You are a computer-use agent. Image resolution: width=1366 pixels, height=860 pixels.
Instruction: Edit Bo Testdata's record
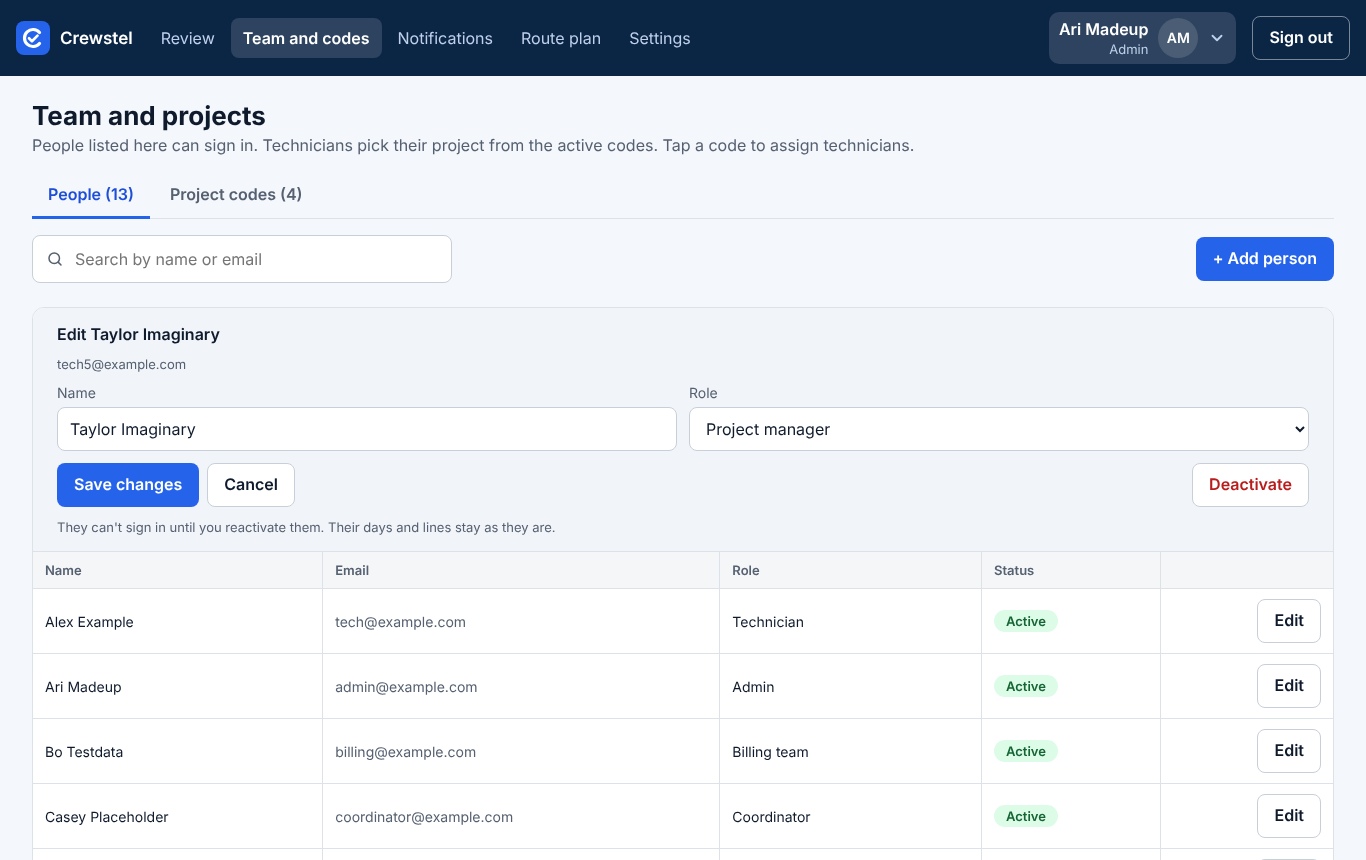pyautogui.click(x=1289, y=751)
